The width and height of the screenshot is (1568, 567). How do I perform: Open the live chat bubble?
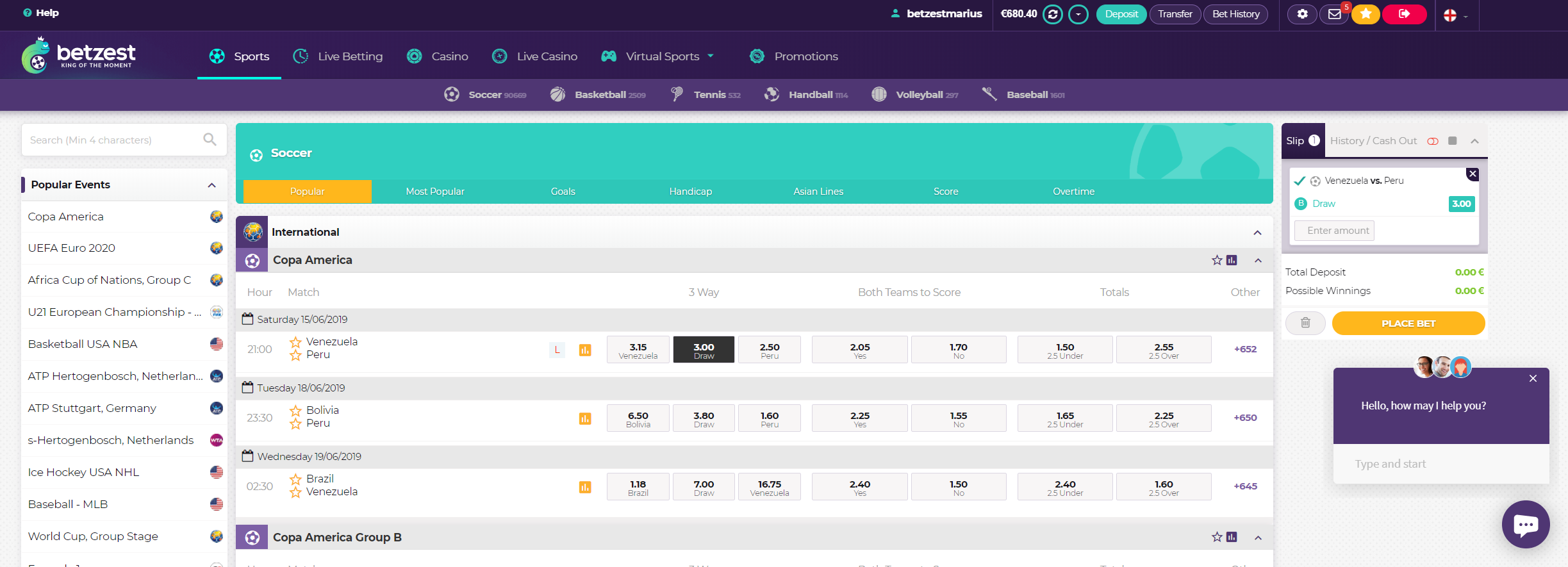[x=1525, y=524]
